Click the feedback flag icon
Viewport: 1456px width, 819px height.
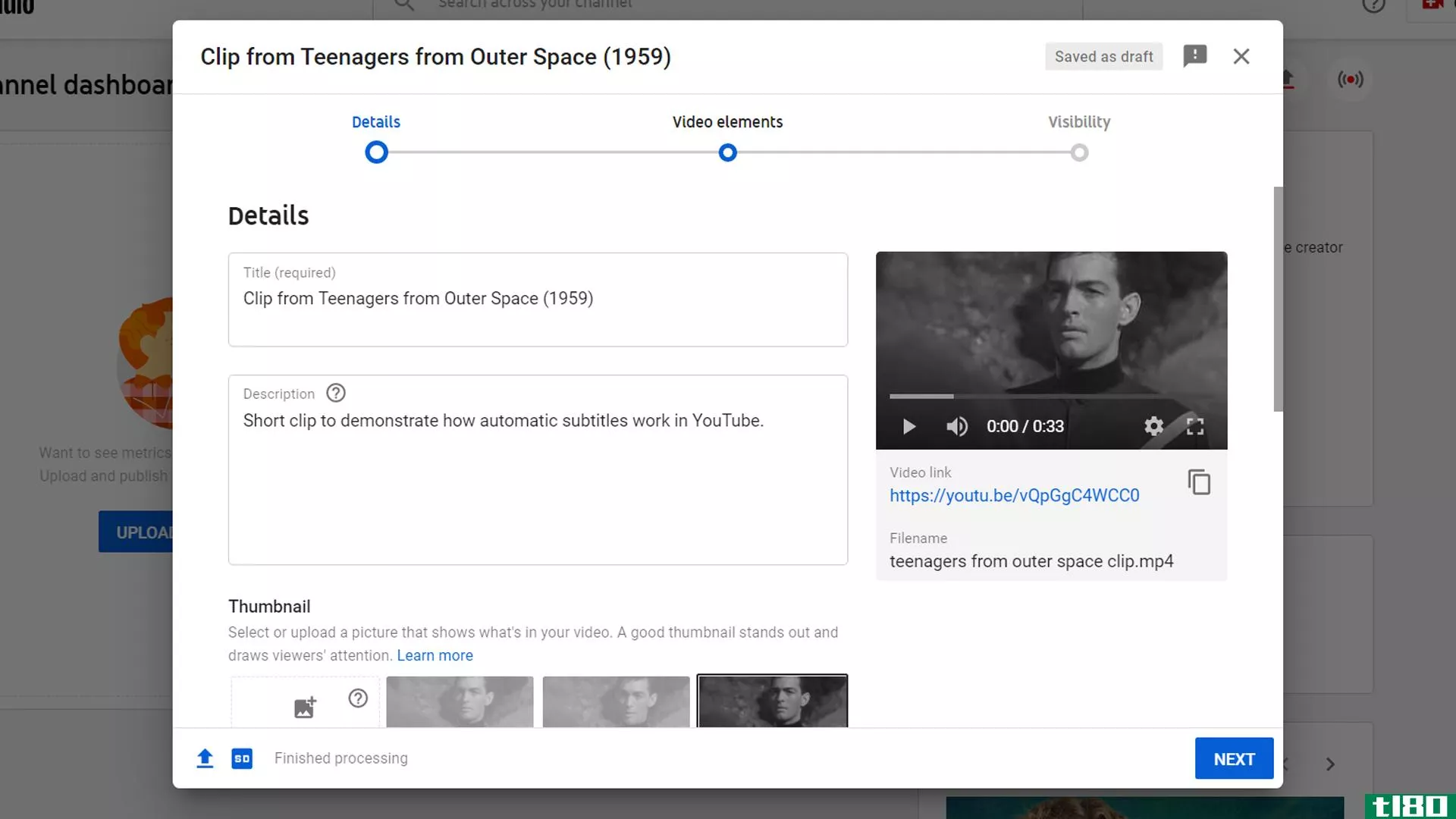[x=1195, y=55]
